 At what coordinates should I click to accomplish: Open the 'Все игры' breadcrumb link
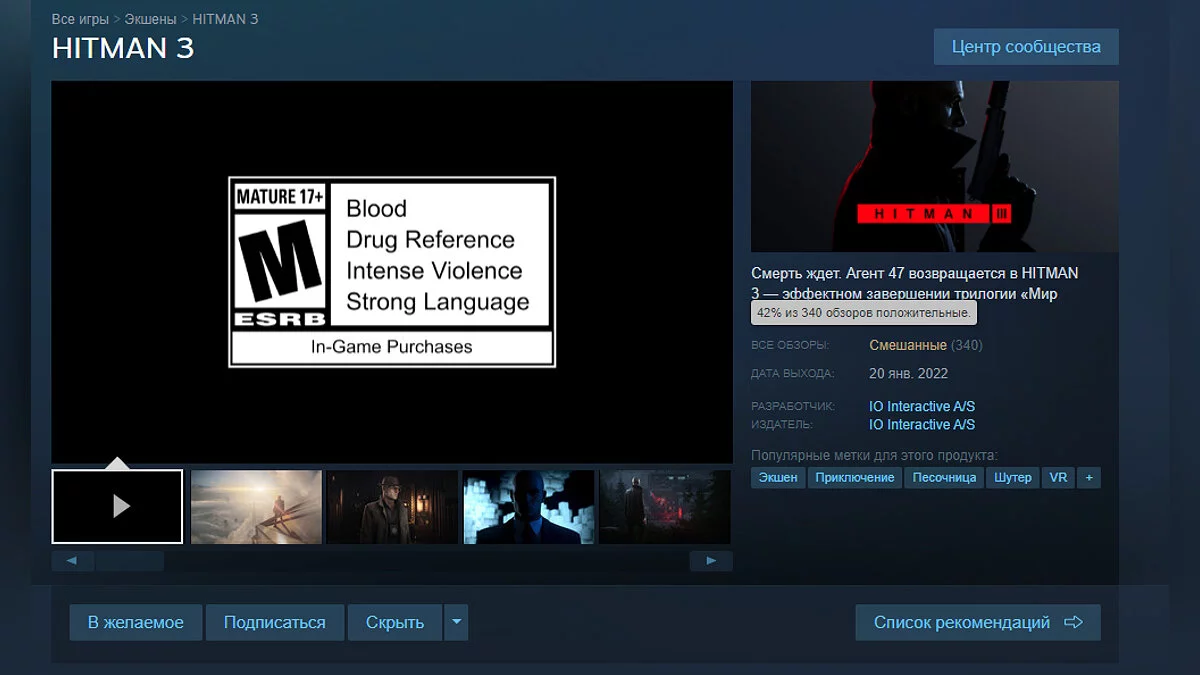coord(81,19)
